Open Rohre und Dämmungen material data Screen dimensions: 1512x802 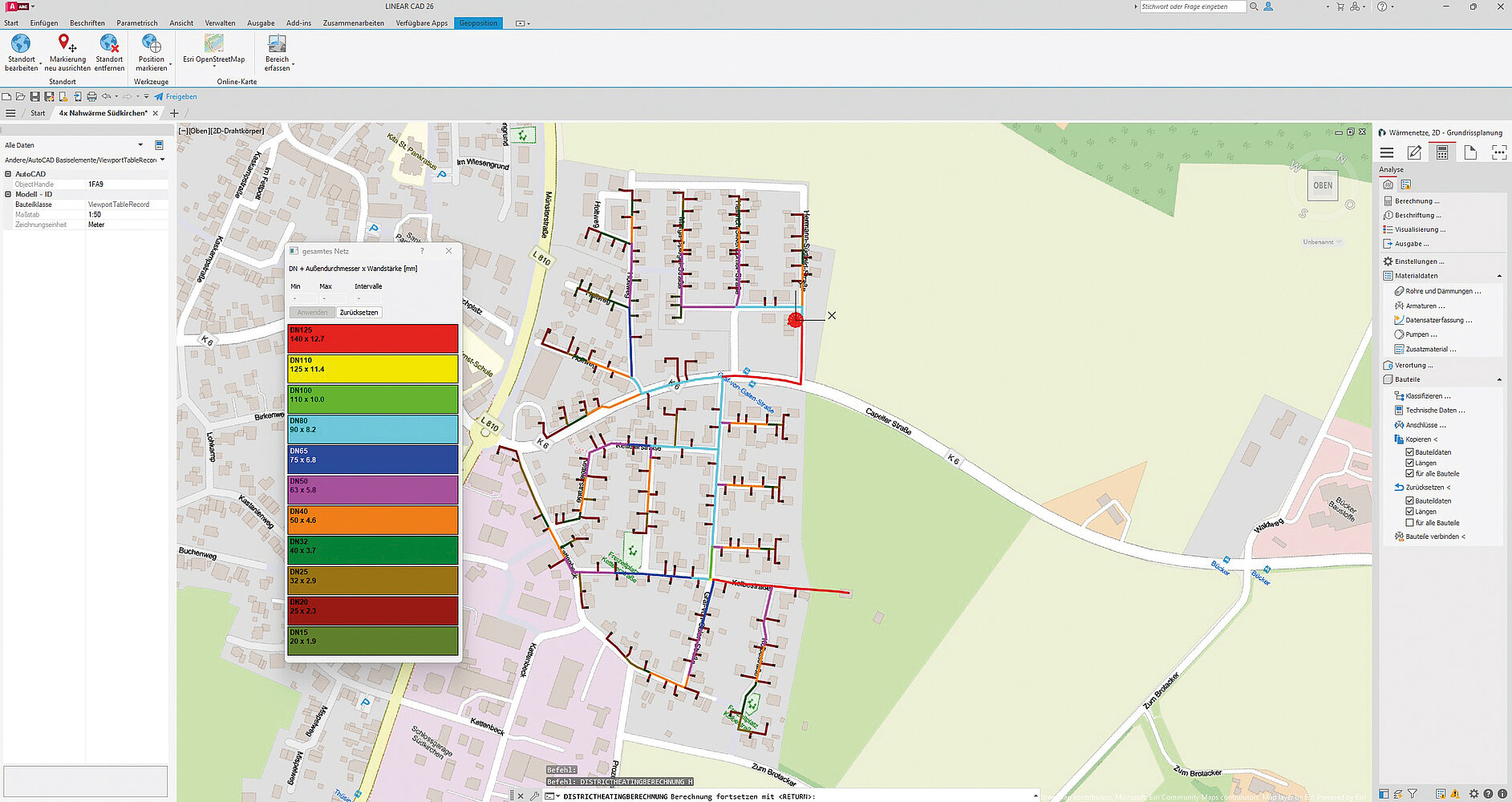[1442, 291]
